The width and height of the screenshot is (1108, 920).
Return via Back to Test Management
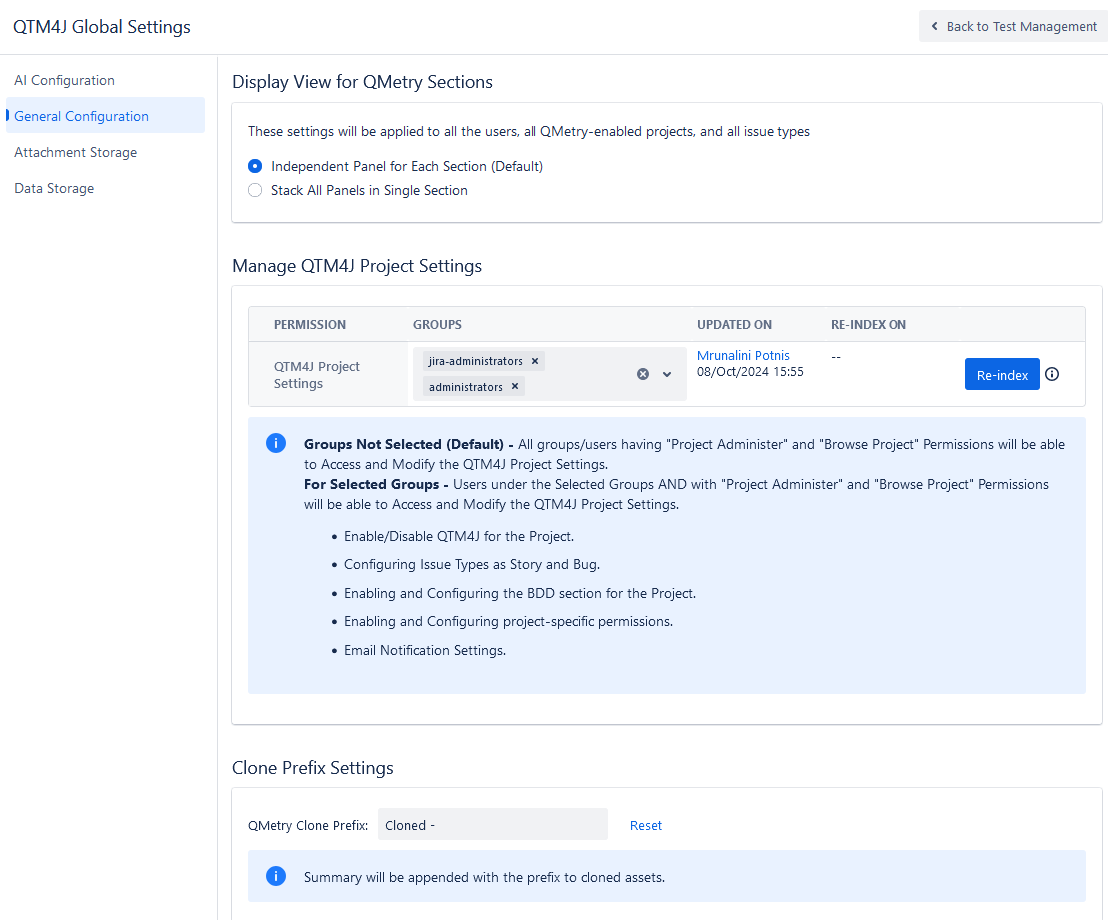pos(1012,26)
